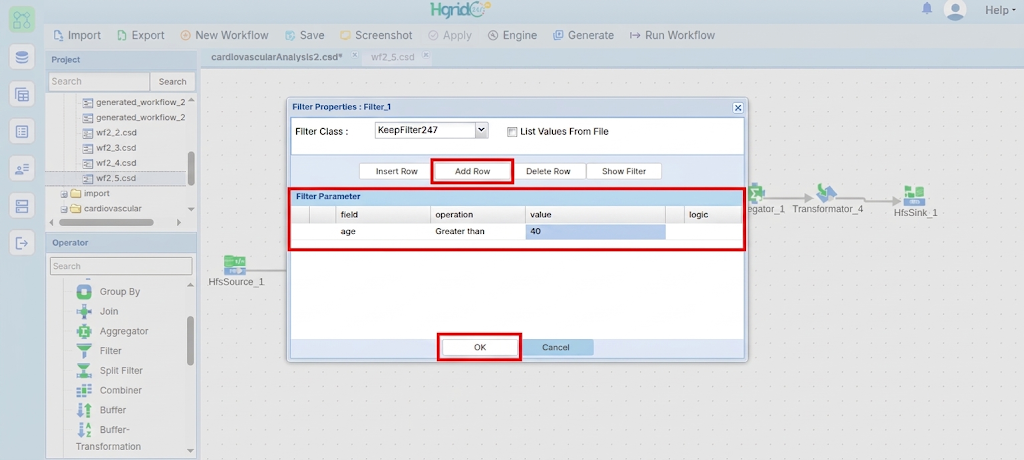
Task: Open the user list sidebar icon
Action: pos(22,169)
